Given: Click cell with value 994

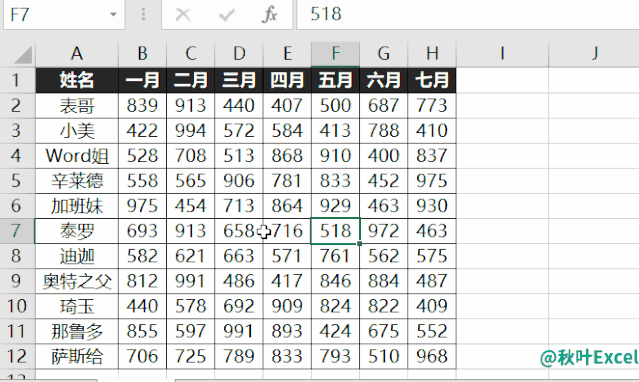Looking at the screenshot, I should 191,131.
